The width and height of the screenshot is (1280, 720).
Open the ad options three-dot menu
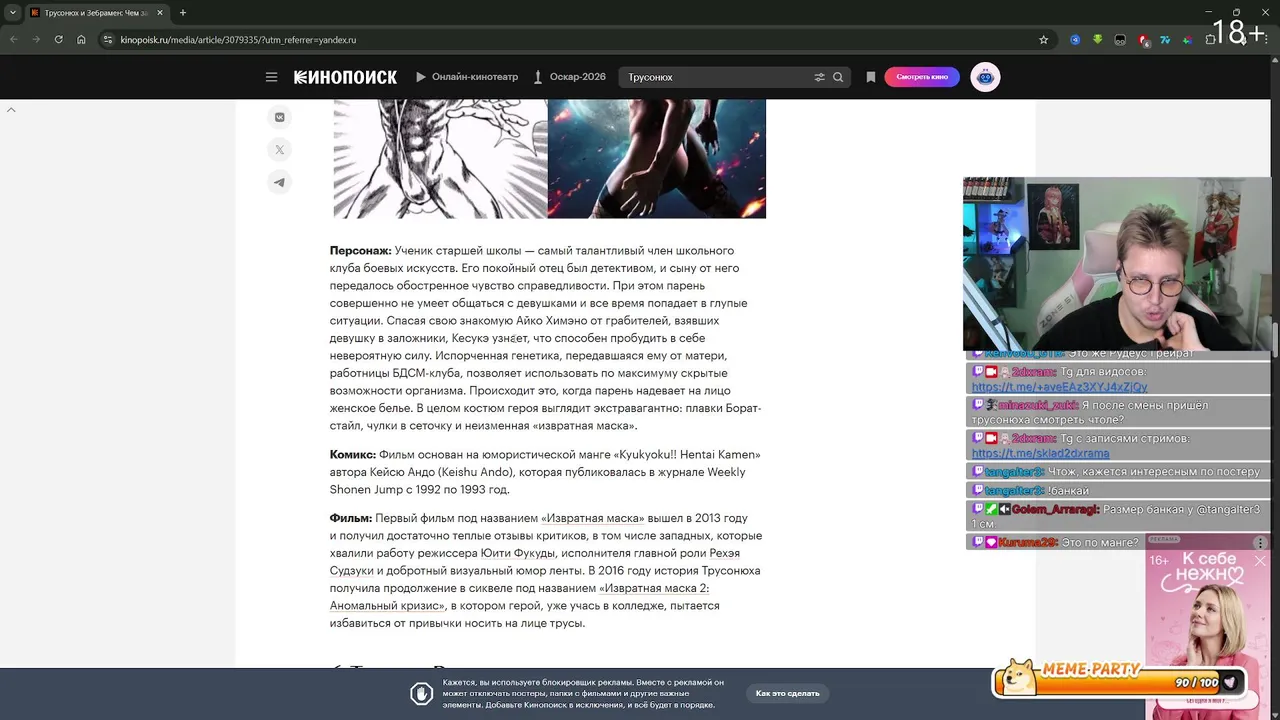tap(1260, 543)
